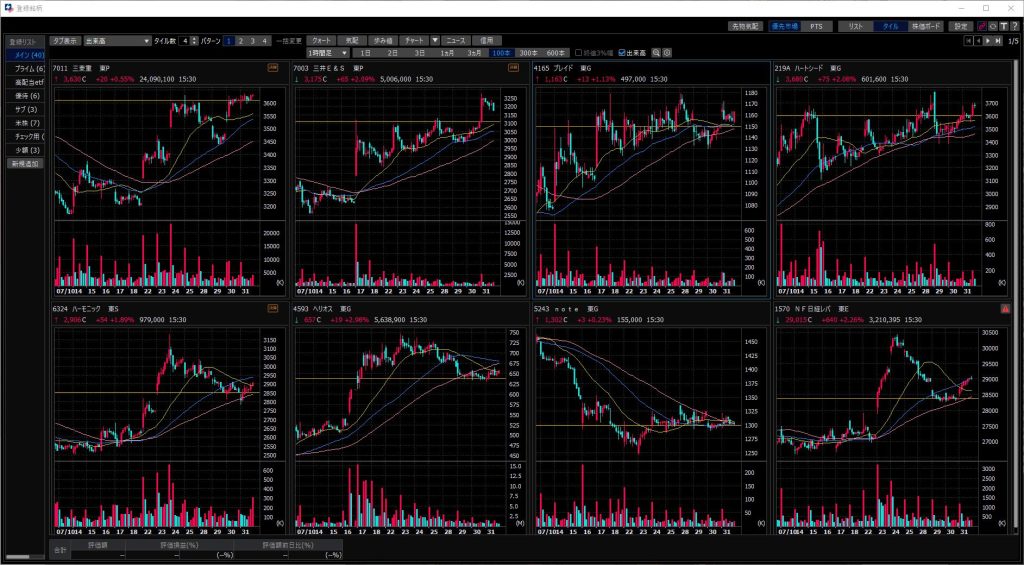Switch market to PTS

click(x=816, y=26)
